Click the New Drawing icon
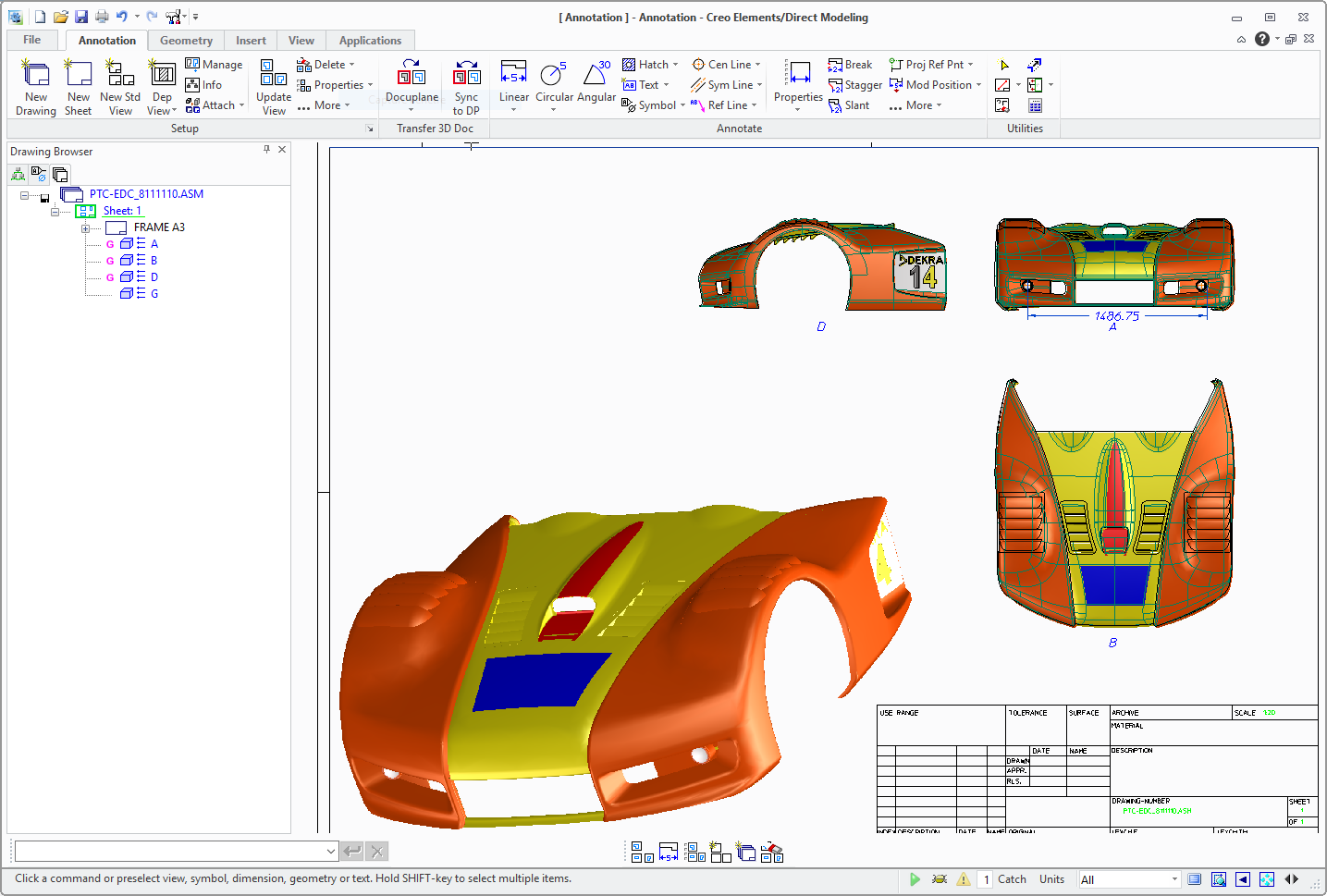The width and height of the screenshot is (1327, 896). pyautogui.click(x=36, y=74)
